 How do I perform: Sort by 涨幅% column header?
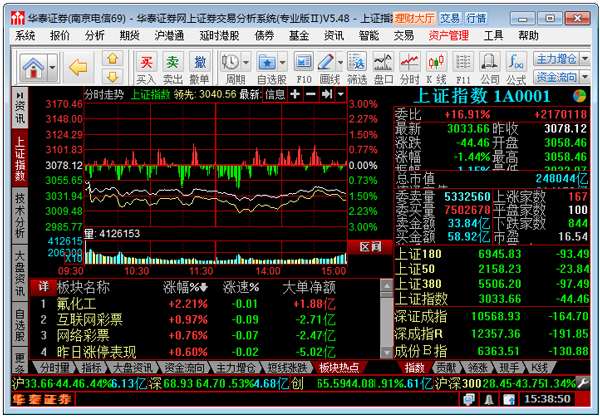coord(185,287)
